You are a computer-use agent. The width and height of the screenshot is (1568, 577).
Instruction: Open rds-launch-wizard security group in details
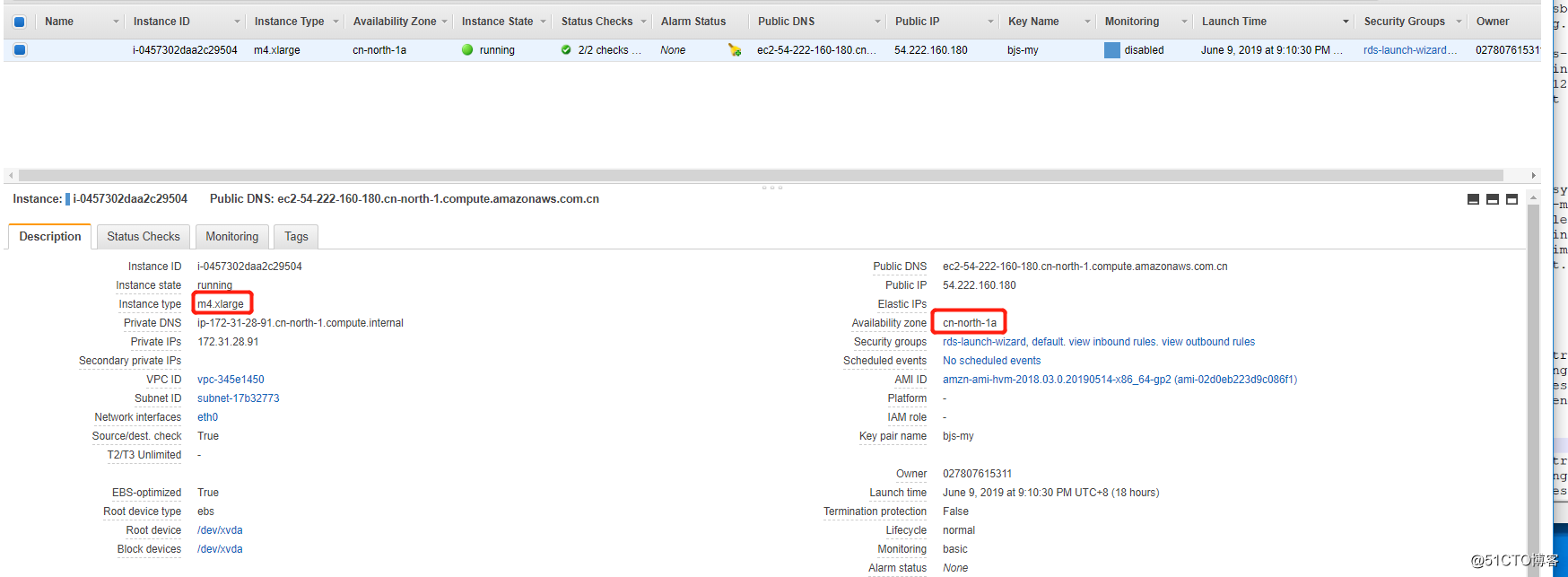pyautogui.click(x=984, y=342)
